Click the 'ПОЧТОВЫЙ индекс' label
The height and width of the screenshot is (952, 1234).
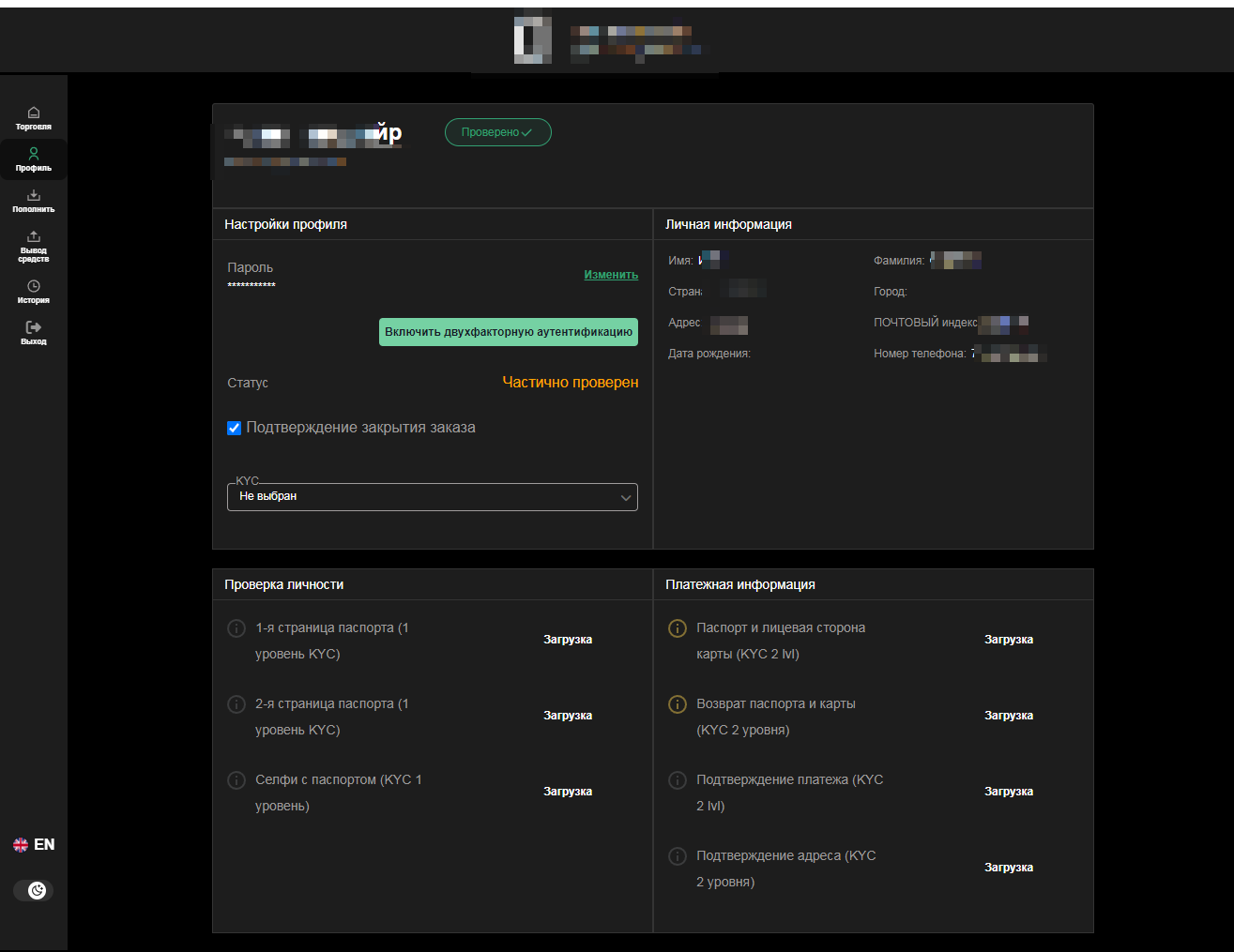925,323
